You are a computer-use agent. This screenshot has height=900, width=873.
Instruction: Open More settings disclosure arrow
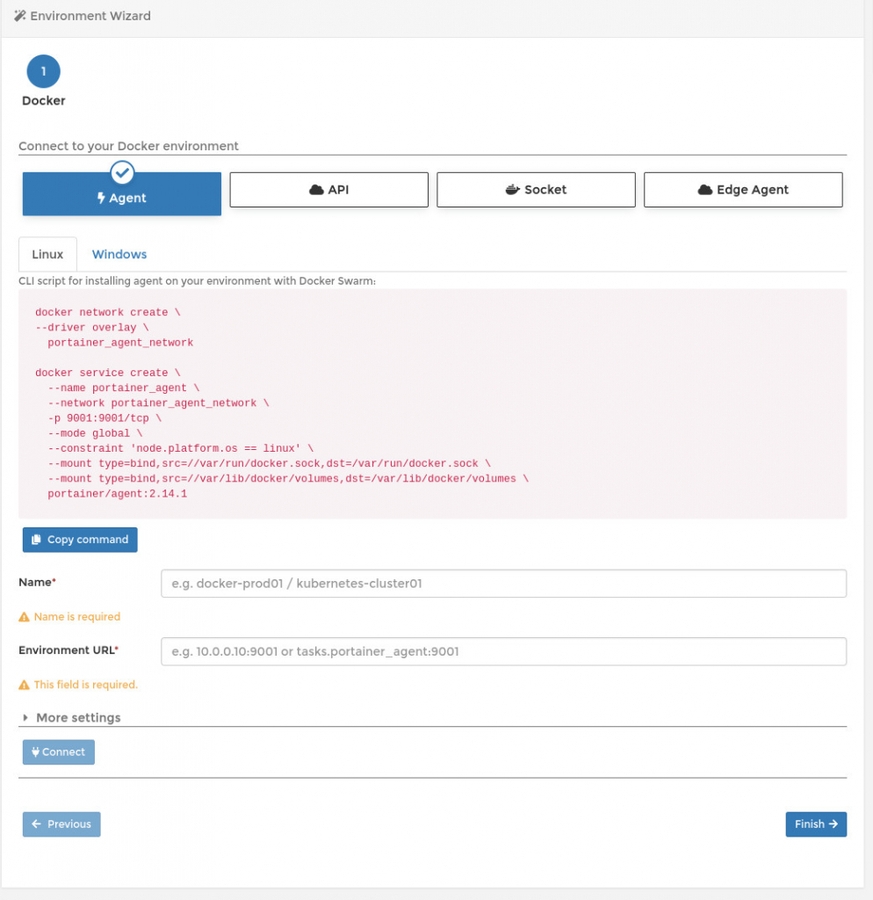click(x=24, y=717)
